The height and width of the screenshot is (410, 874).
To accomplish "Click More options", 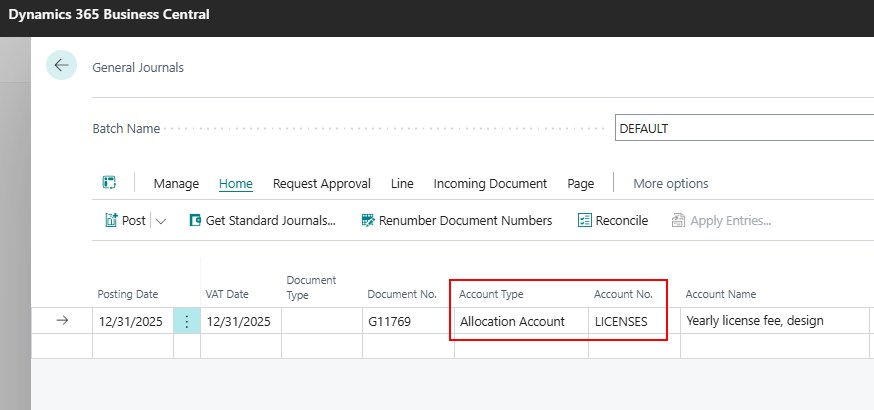I will coord(670,183).
